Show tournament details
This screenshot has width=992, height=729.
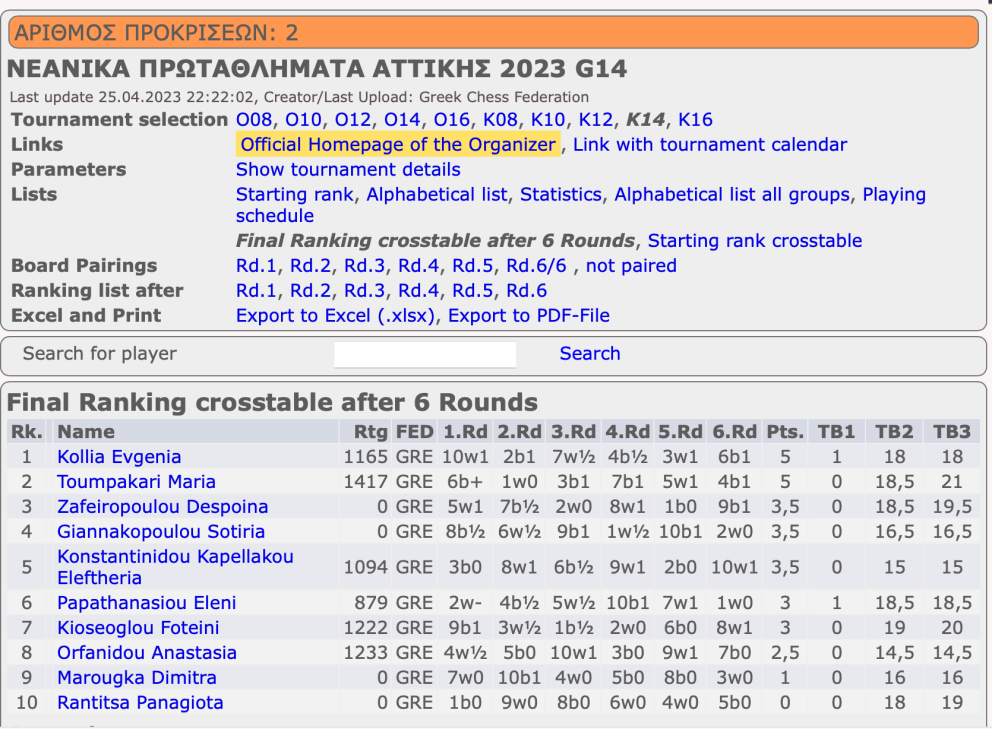click(x=348, y=170)
